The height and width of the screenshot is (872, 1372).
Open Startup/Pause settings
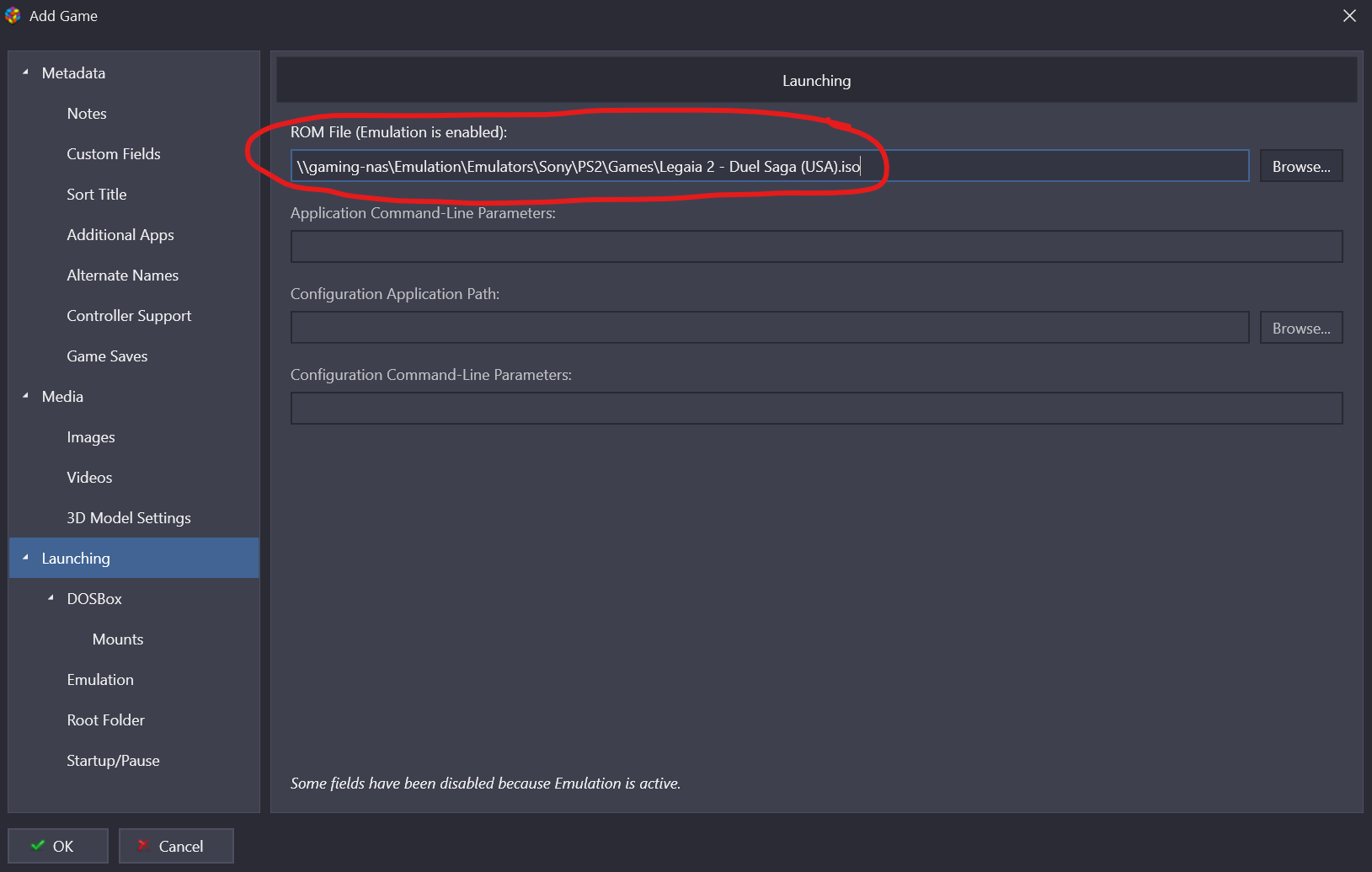click(x=113, y=761)
